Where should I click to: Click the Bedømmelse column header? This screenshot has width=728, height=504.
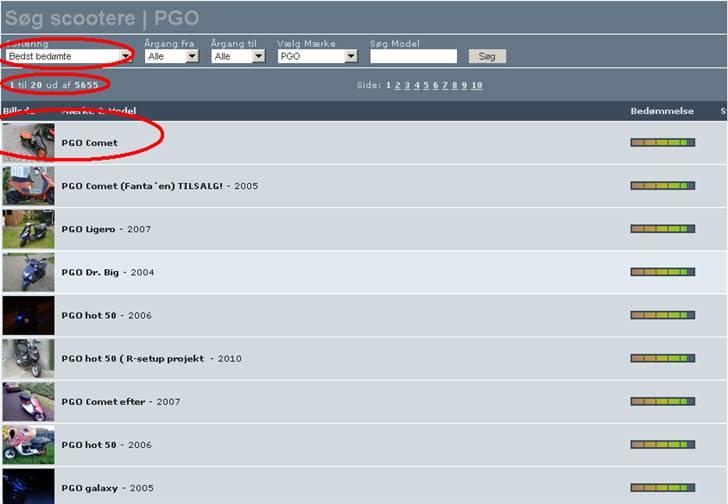(x=662, y=111)
